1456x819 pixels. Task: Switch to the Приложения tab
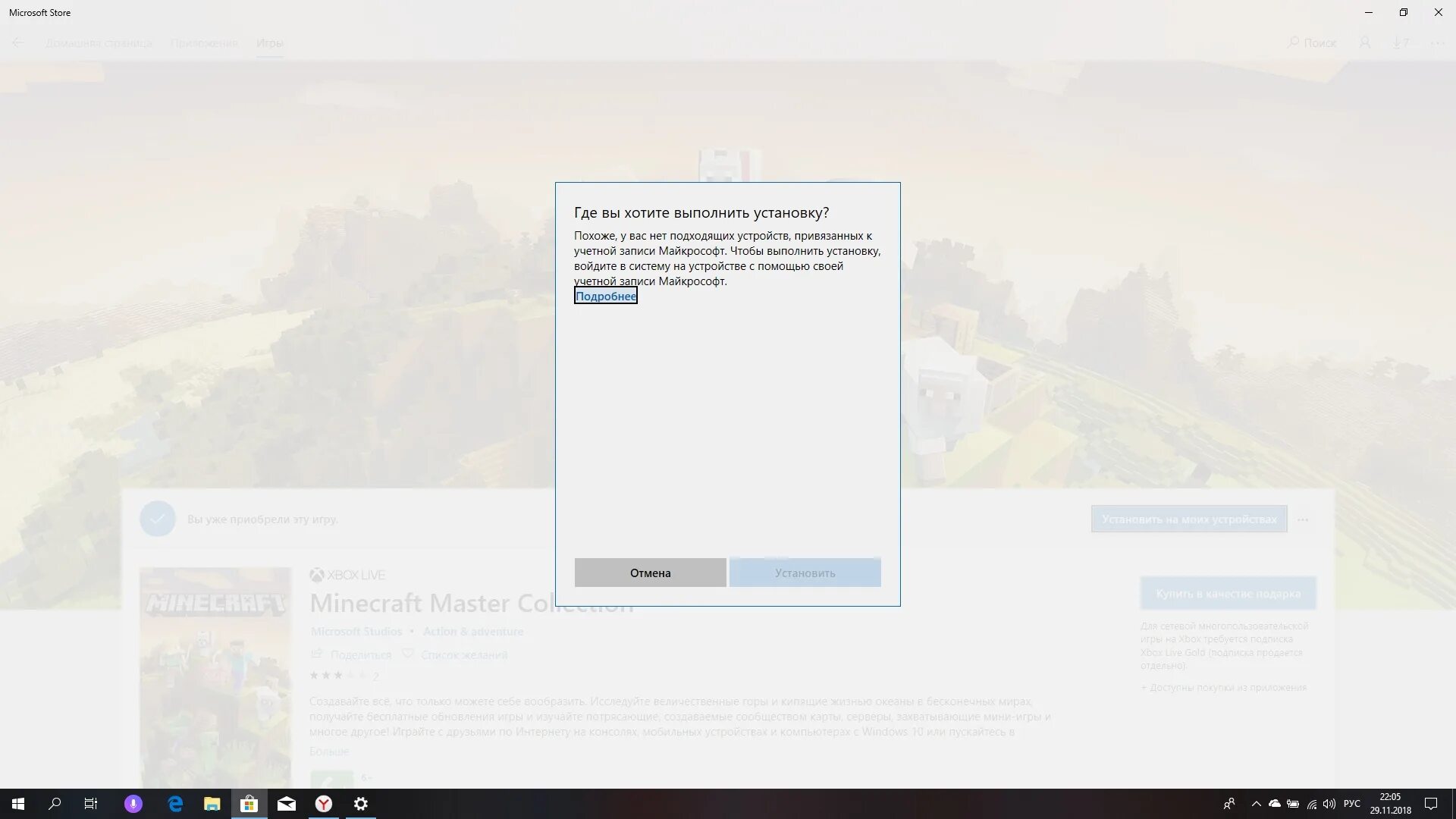coord(204,42)
